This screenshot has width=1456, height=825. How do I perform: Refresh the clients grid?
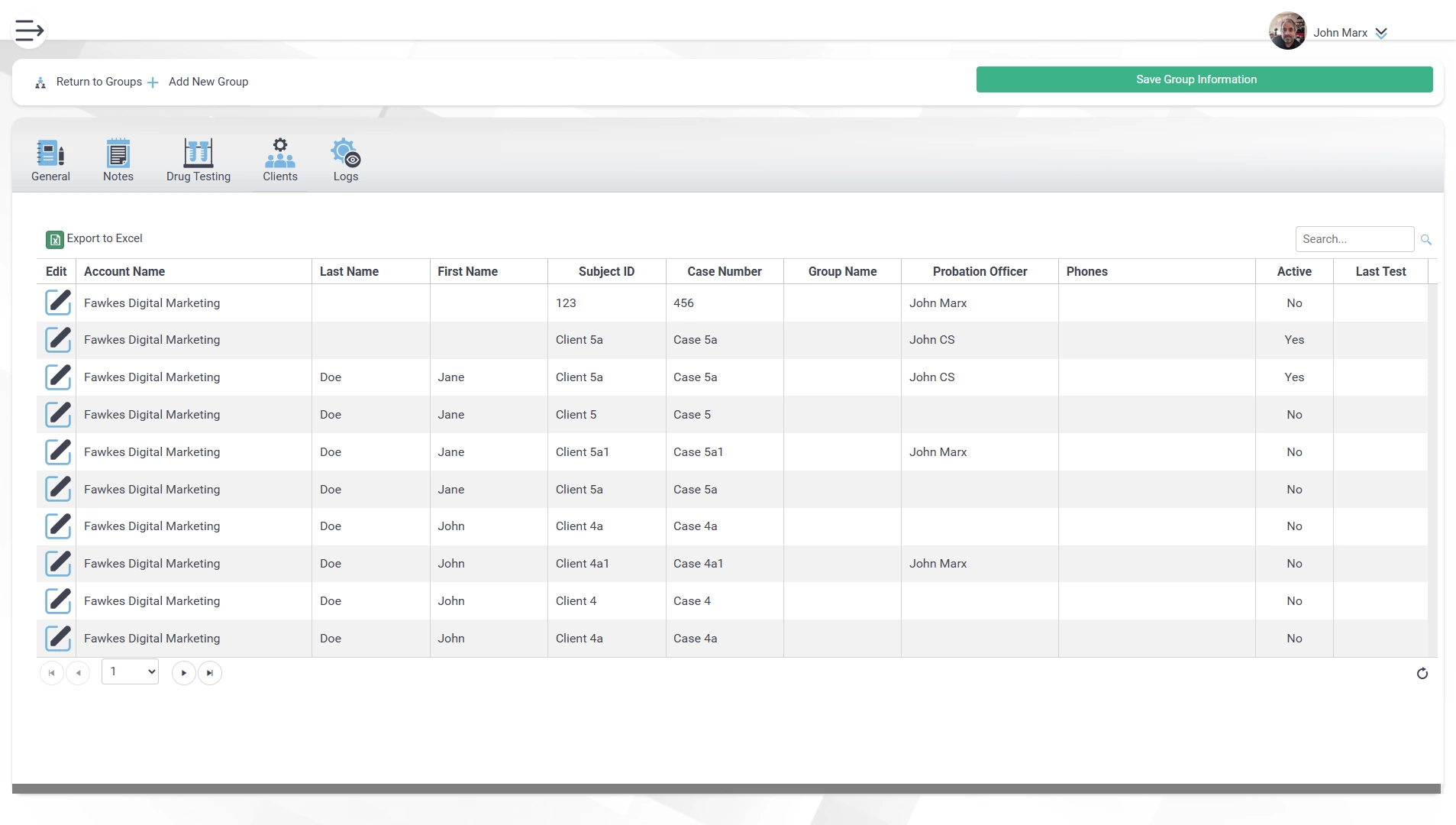[x=1422, y=673]
